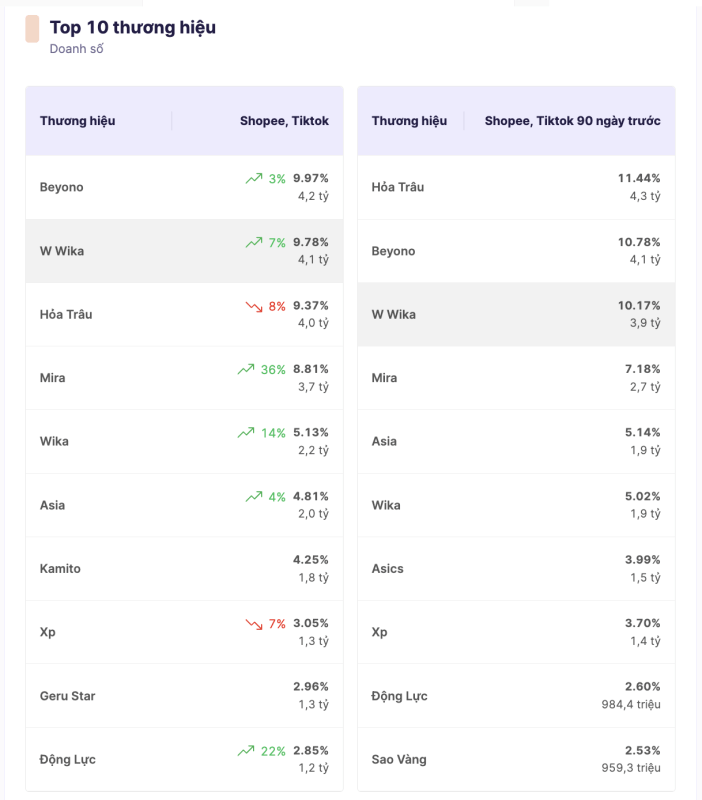
Task: Click the trend arrow in left Asia row
Action: click(254, 497)
